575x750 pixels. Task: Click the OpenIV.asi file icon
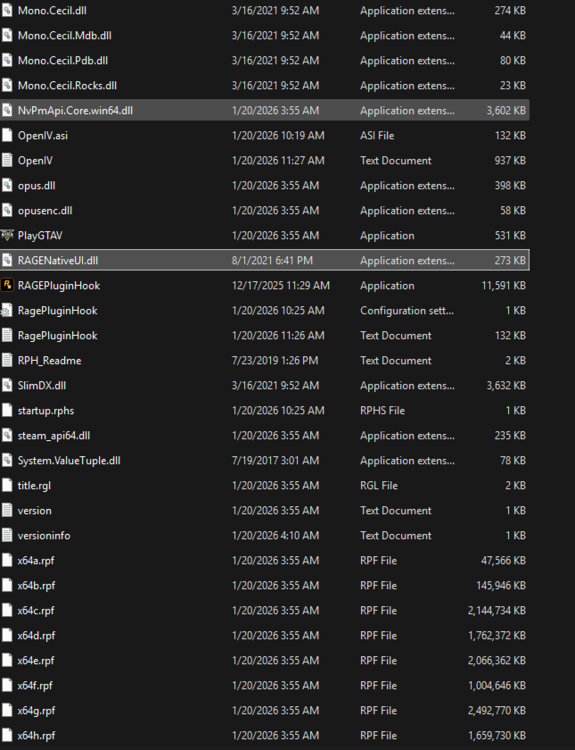pyautogui.click(x=7, y=135)
